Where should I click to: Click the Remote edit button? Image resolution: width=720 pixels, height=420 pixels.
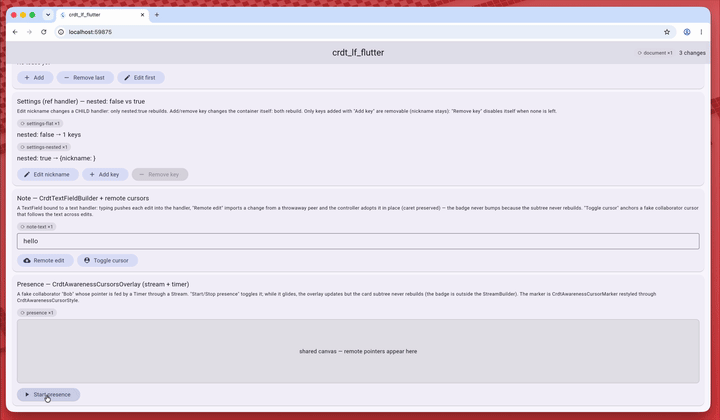click(45, 260)
